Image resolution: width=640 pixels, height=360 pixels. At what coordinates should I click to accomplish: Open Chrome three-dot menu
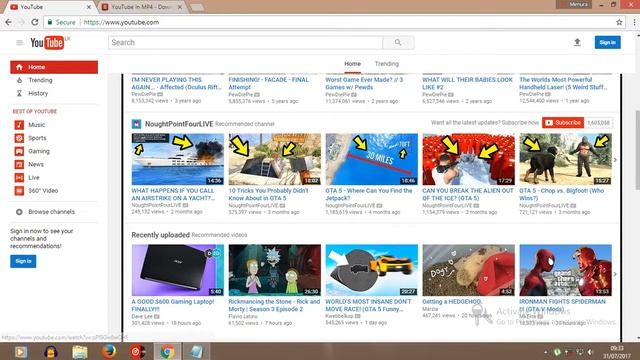coord(634,22)
